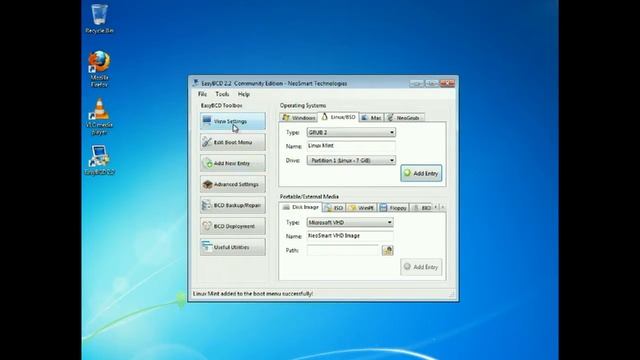Screen dimensions: 640x360
Task: Open the Edit Boot Menu section
Action: tap(233, 142)
